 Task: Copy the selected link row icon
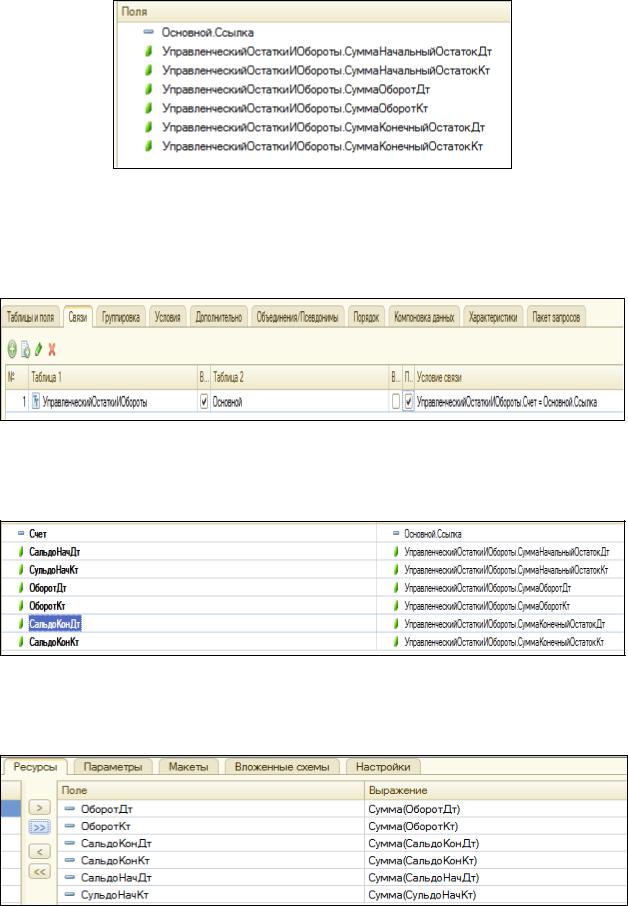click(25, 349)
